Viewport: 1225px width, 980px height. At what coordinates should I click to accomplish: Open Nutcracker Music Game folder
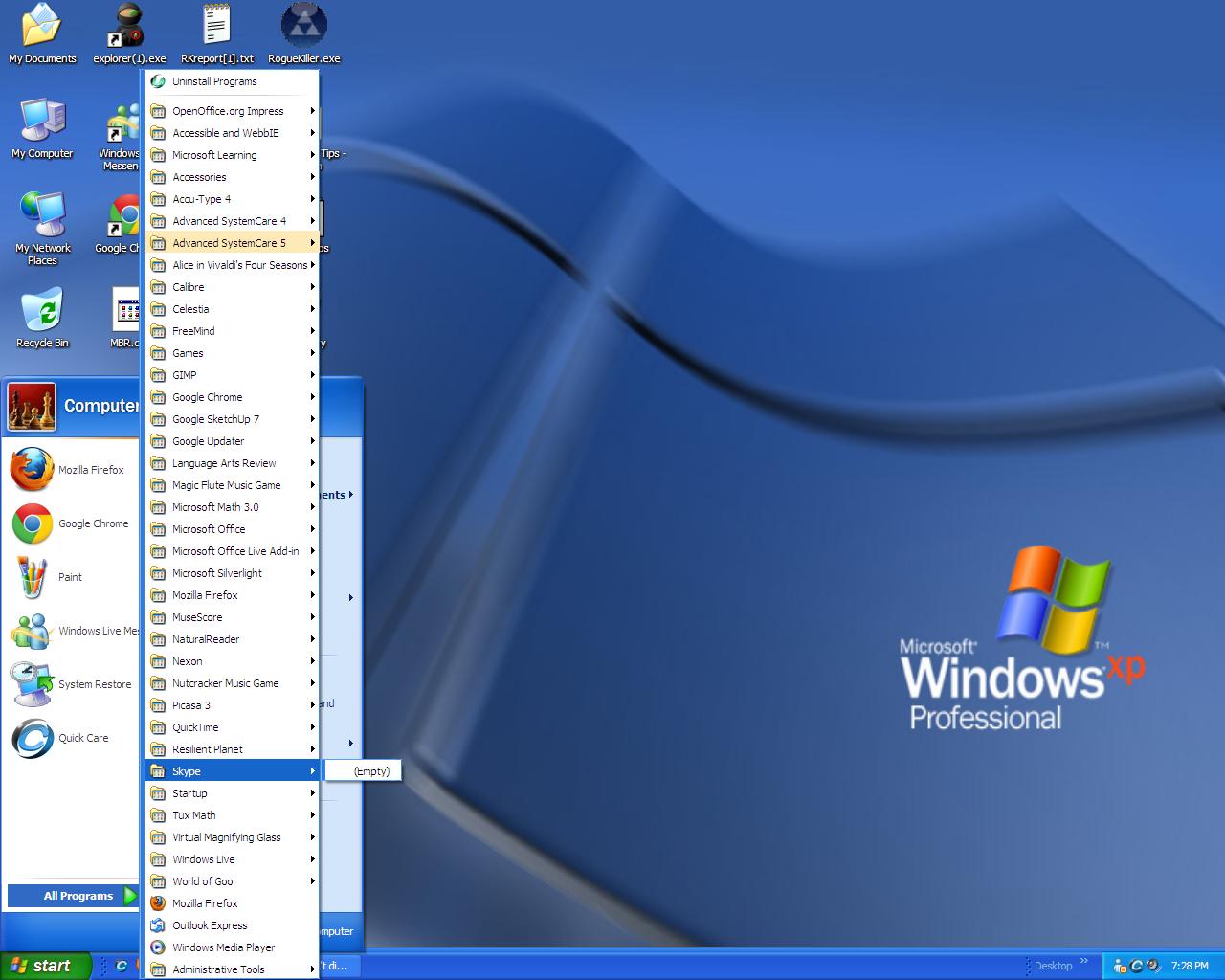[x=232, y=683]
